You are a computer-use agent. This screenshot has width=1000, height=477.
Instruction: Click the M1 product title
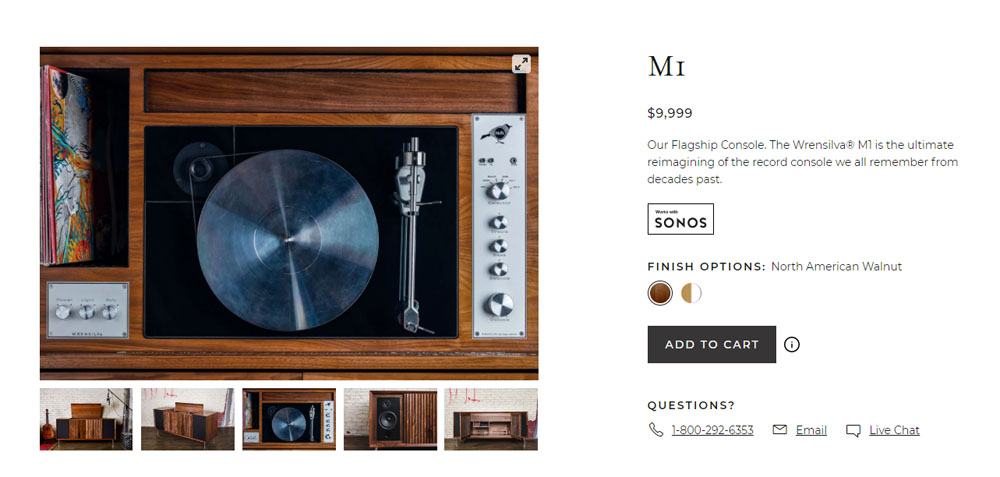point(666,67)
